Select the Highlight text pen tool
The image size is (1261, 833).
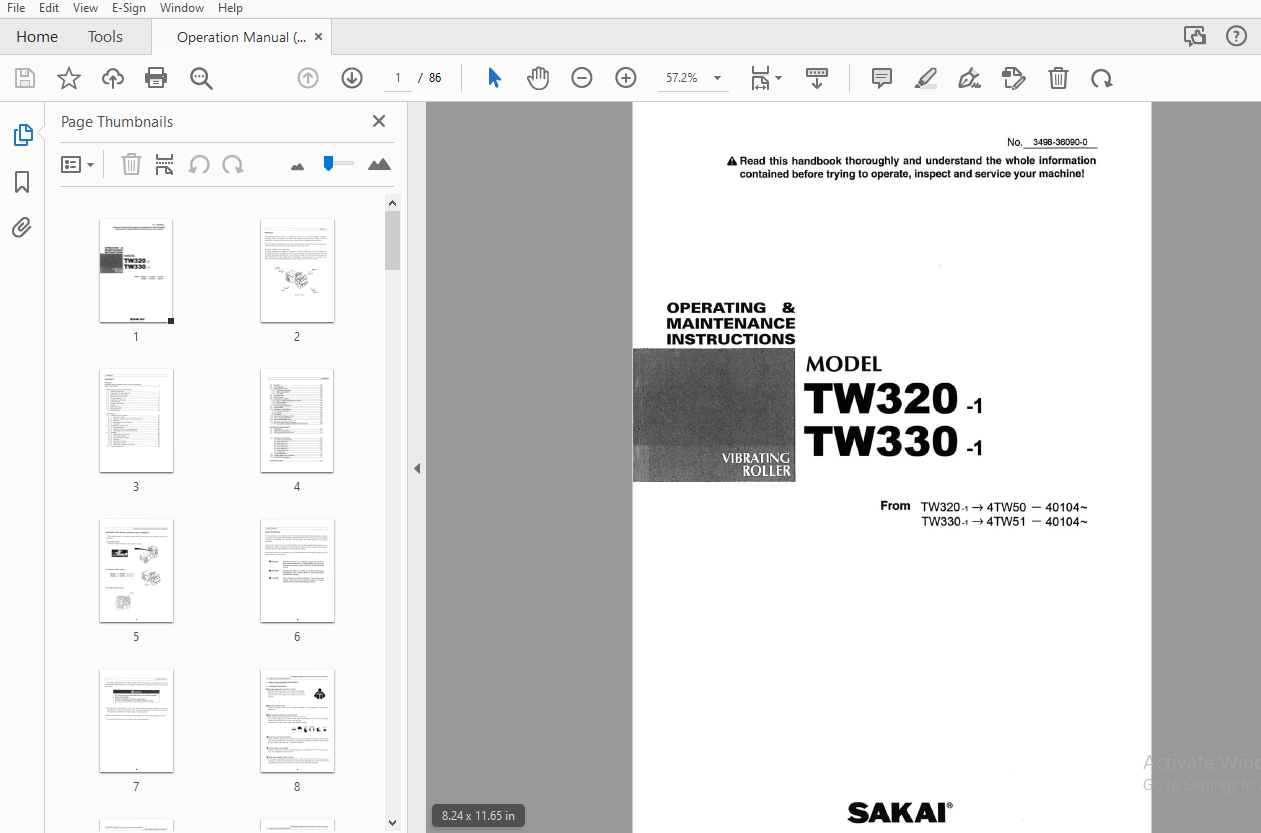(926, 78)
